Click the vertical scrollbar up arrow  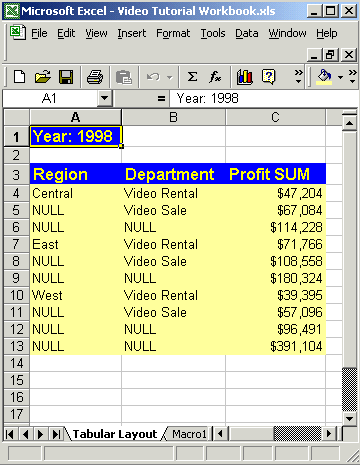(x=350, y=124)
